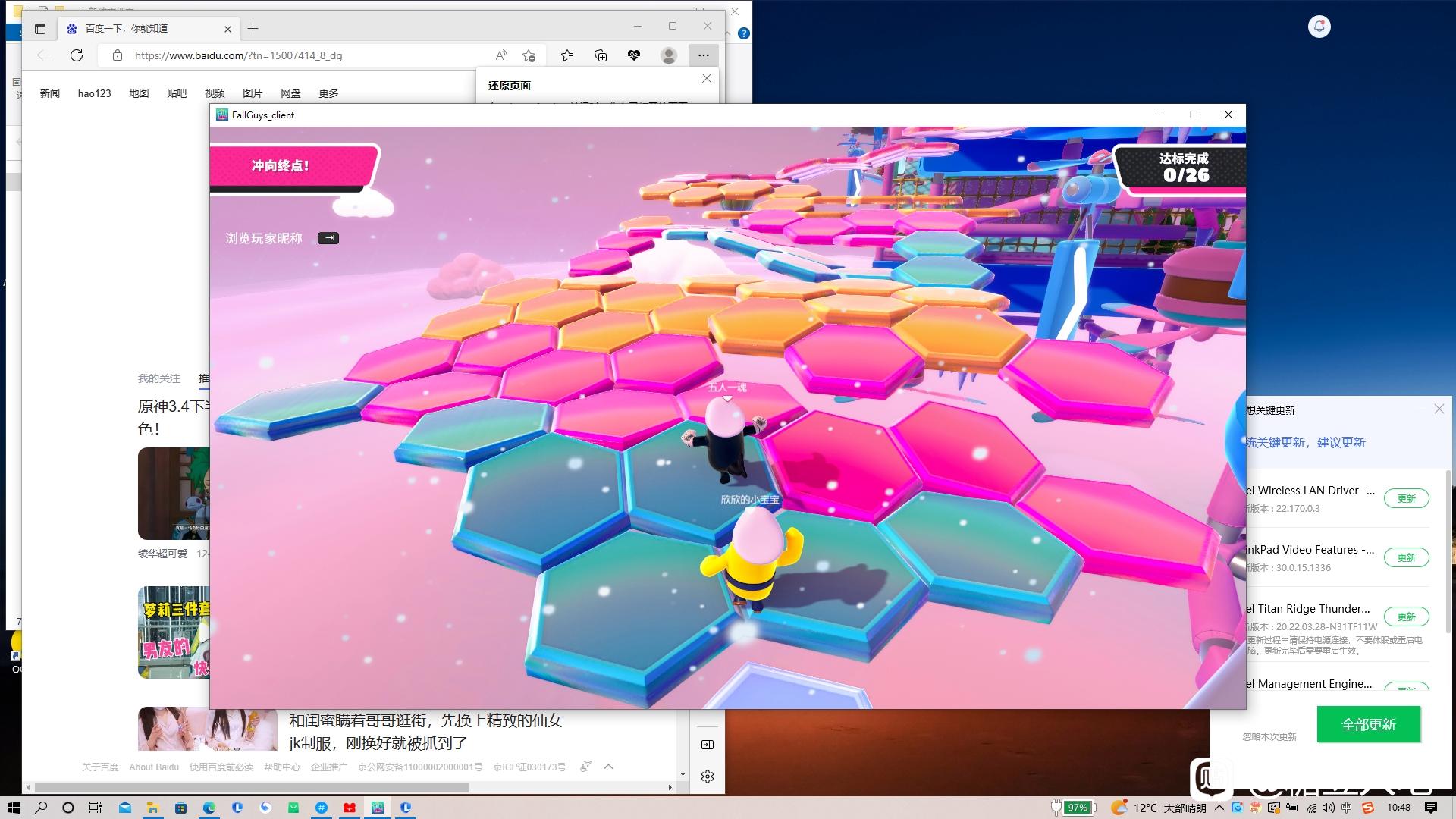The image size is (1456, 819).
Task: Open the Edge profile avatar
Action: point(669,55)
